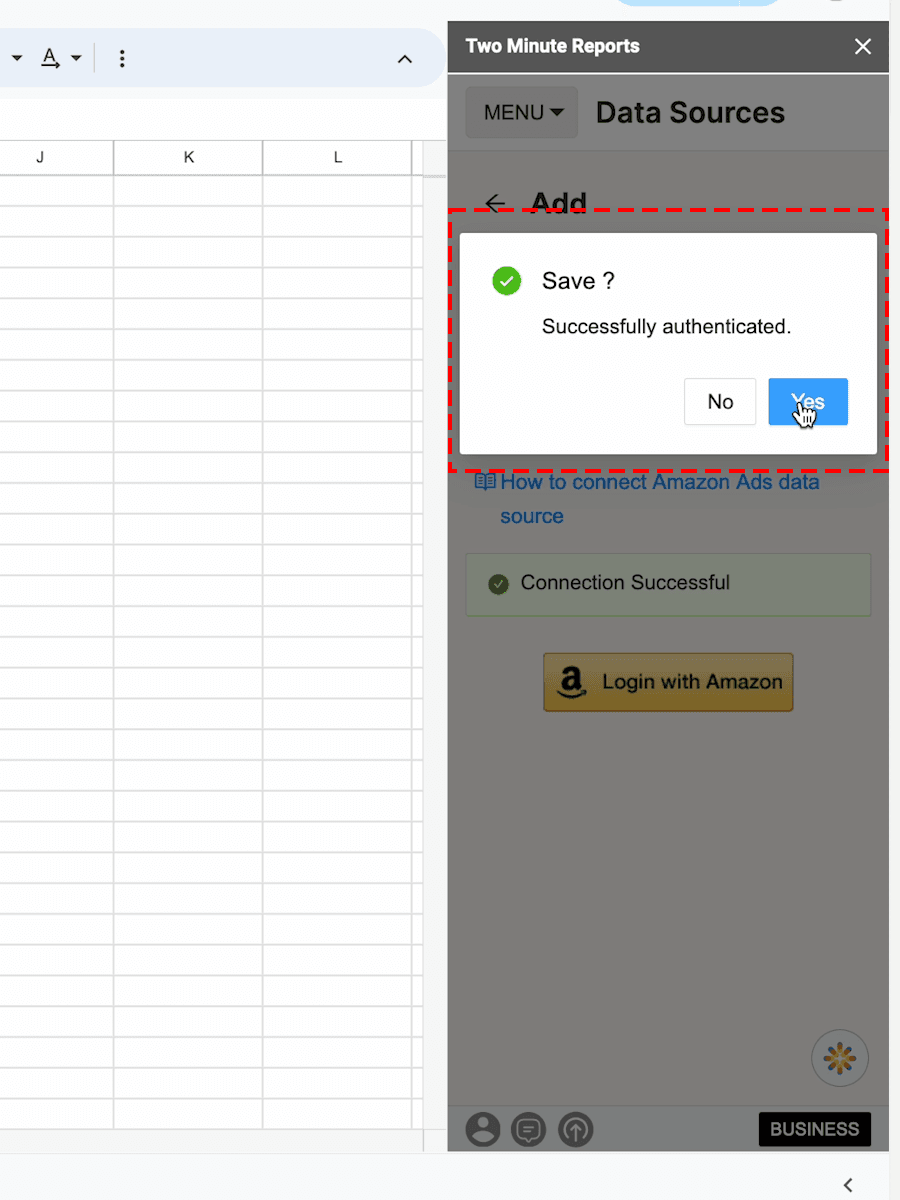Collapse the toolbar with the up chevron
The width and height of the screenshot is (900, 1200).
(x=405, y=59)
